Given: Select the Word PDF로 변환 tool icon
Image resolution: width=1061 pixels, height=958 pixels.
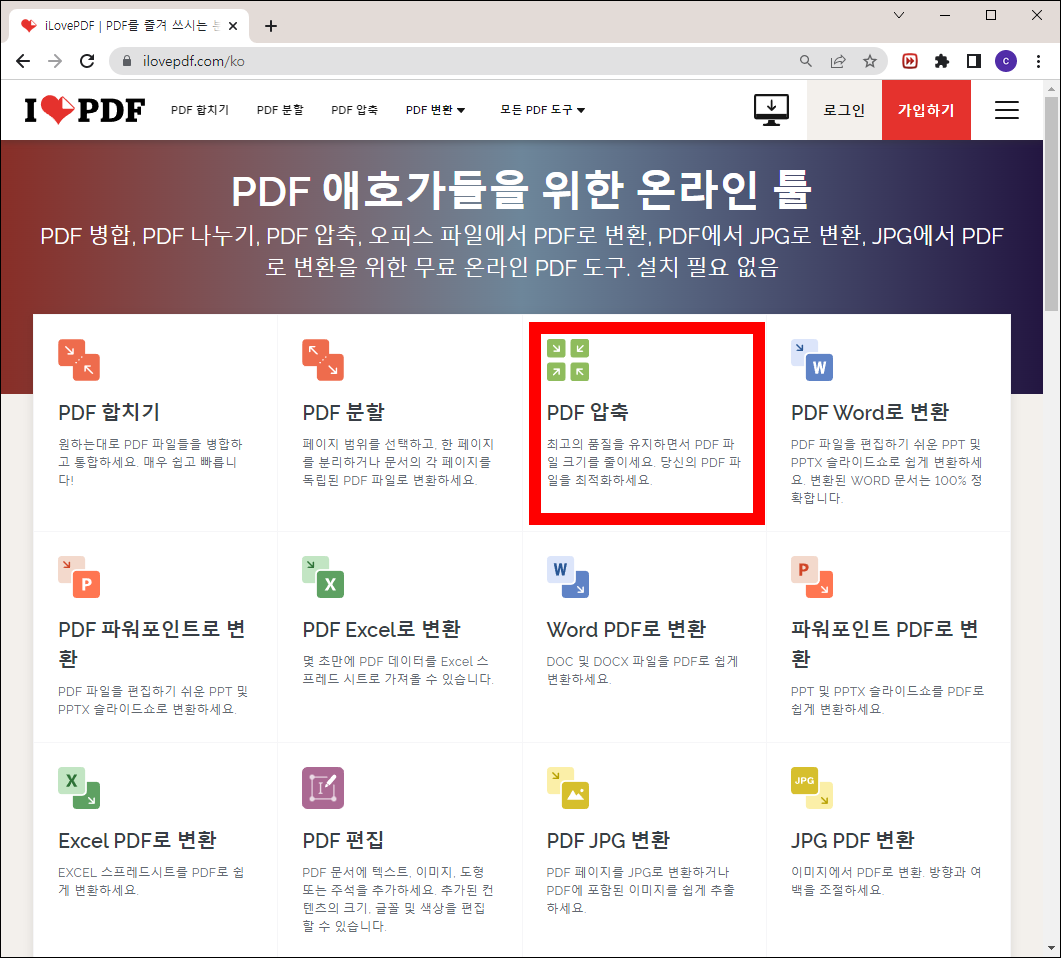Looking at the screenshot, I should (567, 577).
